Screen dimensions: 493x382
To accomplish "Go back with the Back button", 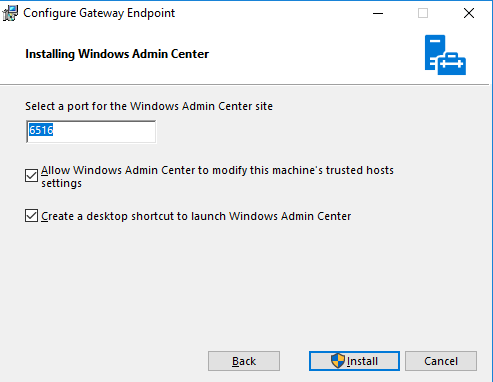I will [x=244, y=361].
